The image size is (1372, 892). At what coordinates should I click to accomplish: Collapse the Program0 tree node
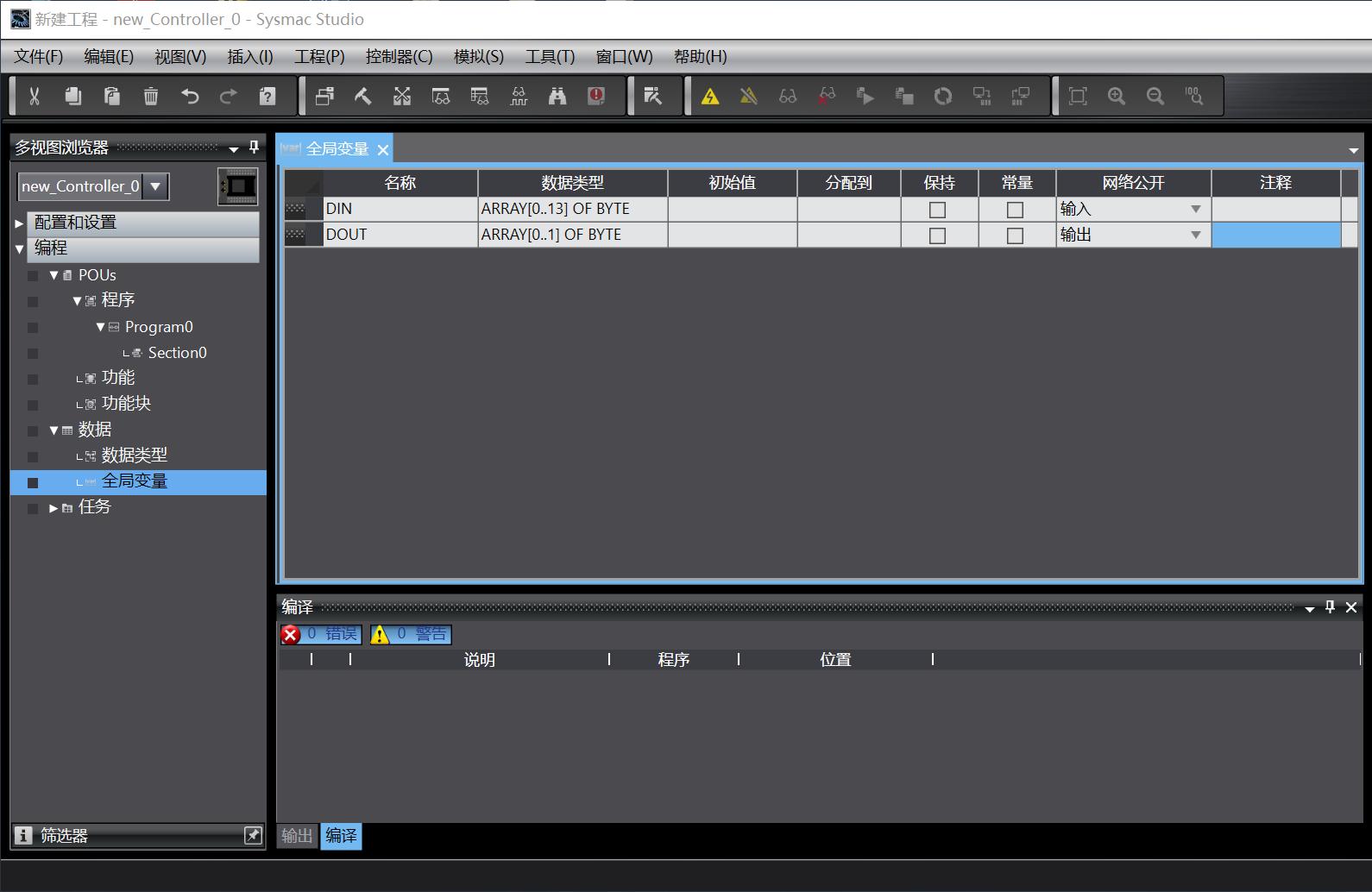(x=100, y=327)
